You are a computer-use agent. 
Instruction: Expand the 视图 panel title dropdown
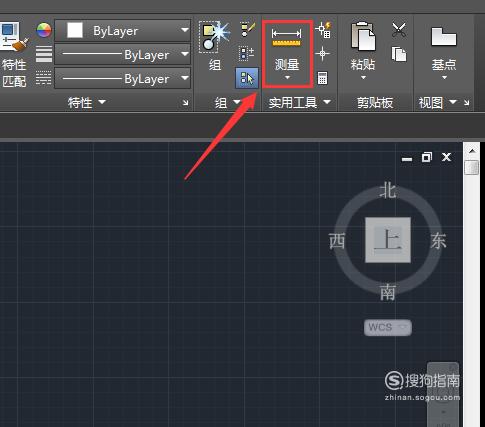click(453, 102)
